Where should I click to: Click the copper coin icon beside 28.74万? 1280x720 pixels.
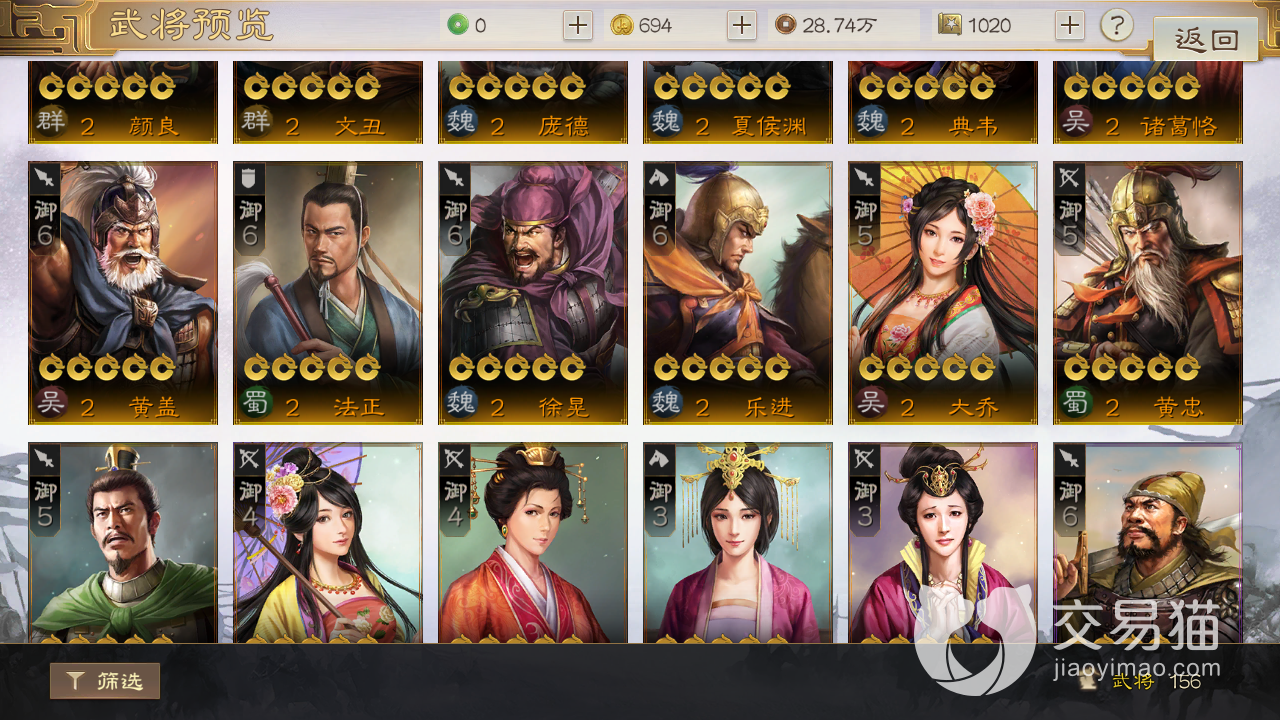tap(786, 25)
